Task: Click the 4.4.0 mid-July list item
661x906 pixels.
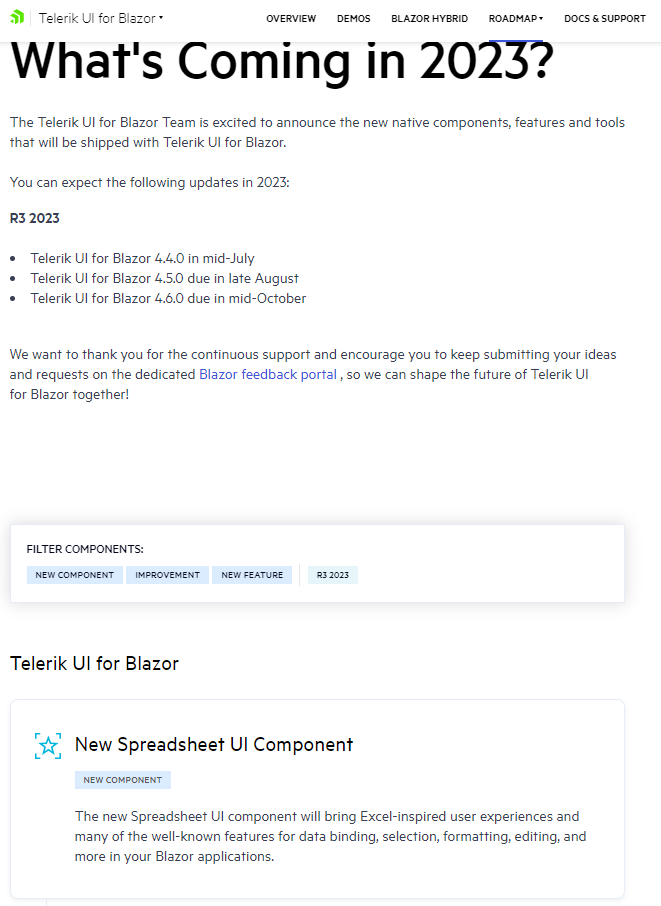Action: [x=142, y=258]
